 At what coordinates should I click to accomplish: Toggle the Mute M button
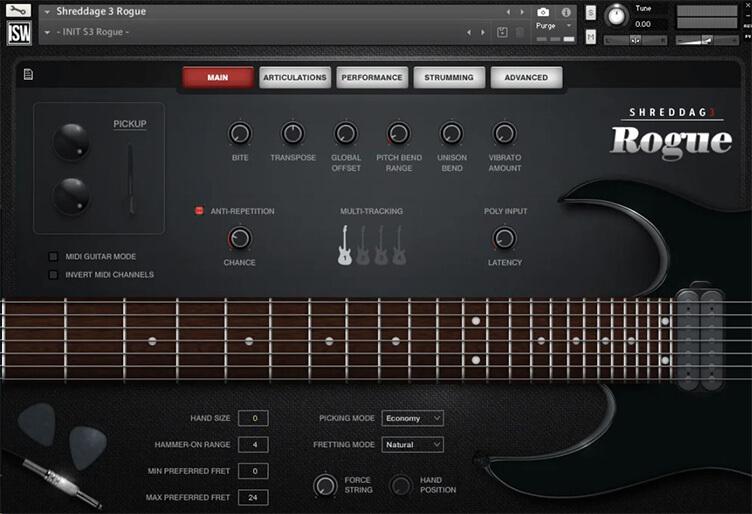(591, 36)
